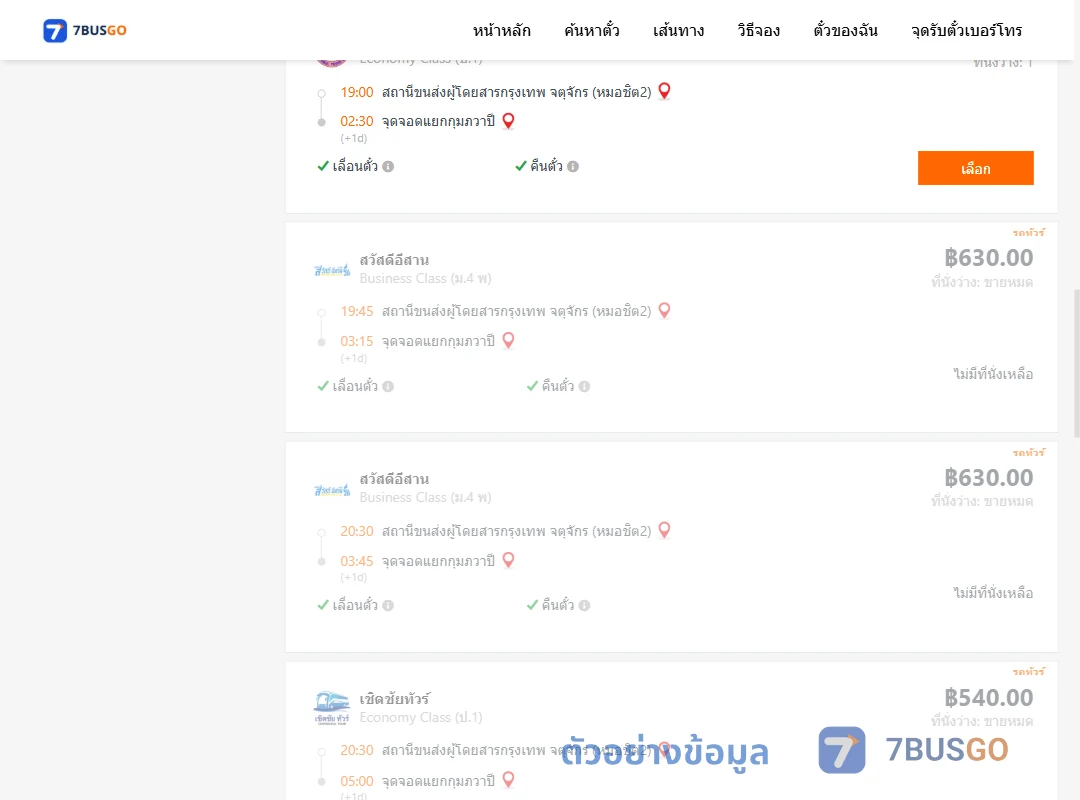Go to หน้าหลัก menu item
The height and width of the screenshot is (800, 1080).
[501, 30]
